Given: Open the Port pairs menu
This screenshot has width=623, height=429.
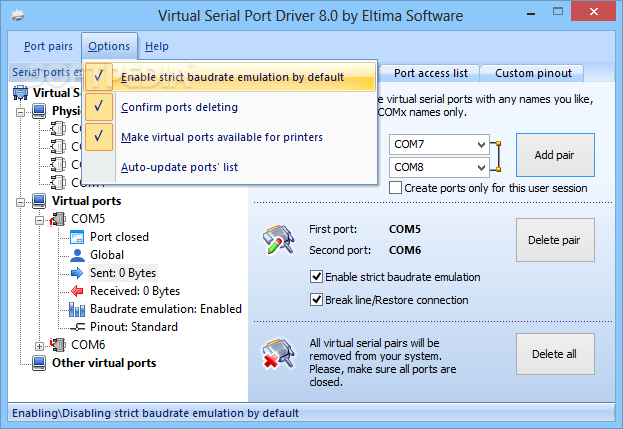Looking at the screenshot, I should [48, 46].
